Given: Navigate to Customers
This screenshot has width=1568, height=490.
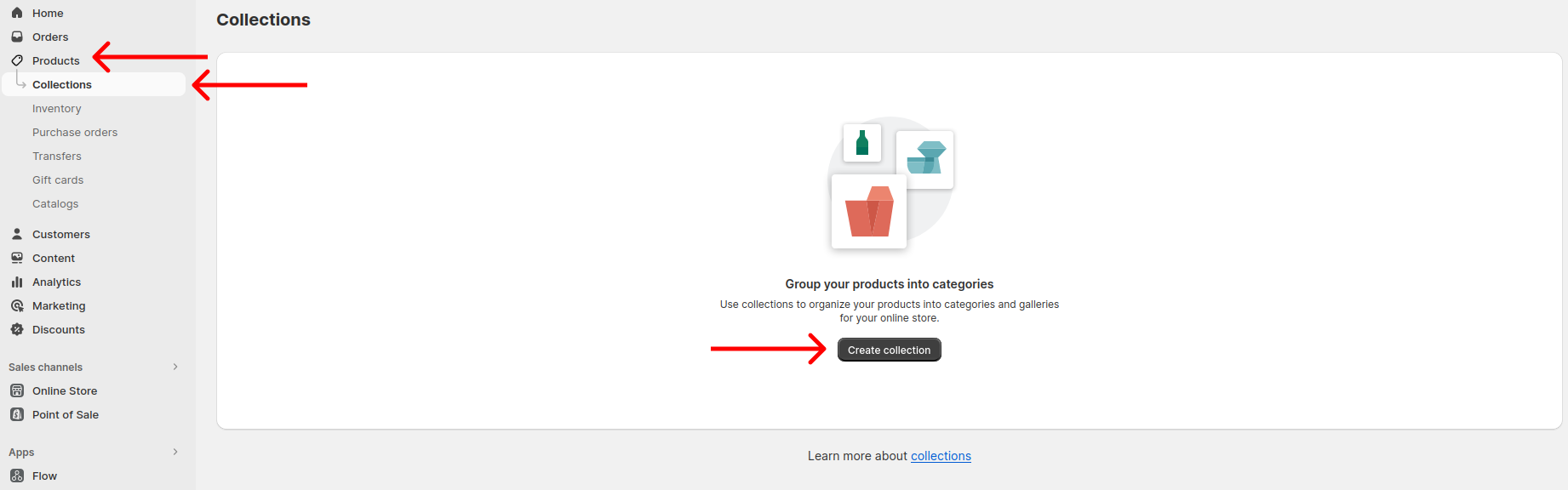Looking at the screenshot, I should tap(61, 234).
